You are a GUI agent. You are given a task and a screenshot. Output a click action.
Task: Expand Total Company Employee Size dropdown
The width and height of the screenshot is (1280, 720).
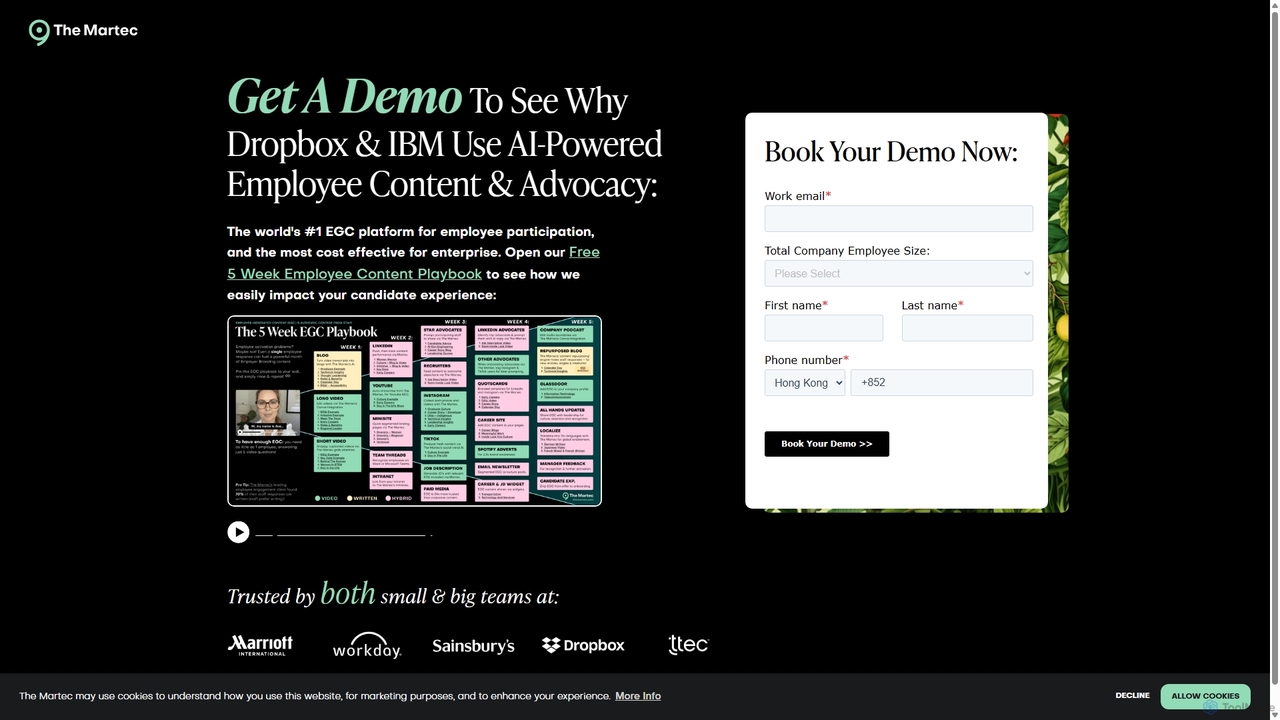click(x=898, y=273)
